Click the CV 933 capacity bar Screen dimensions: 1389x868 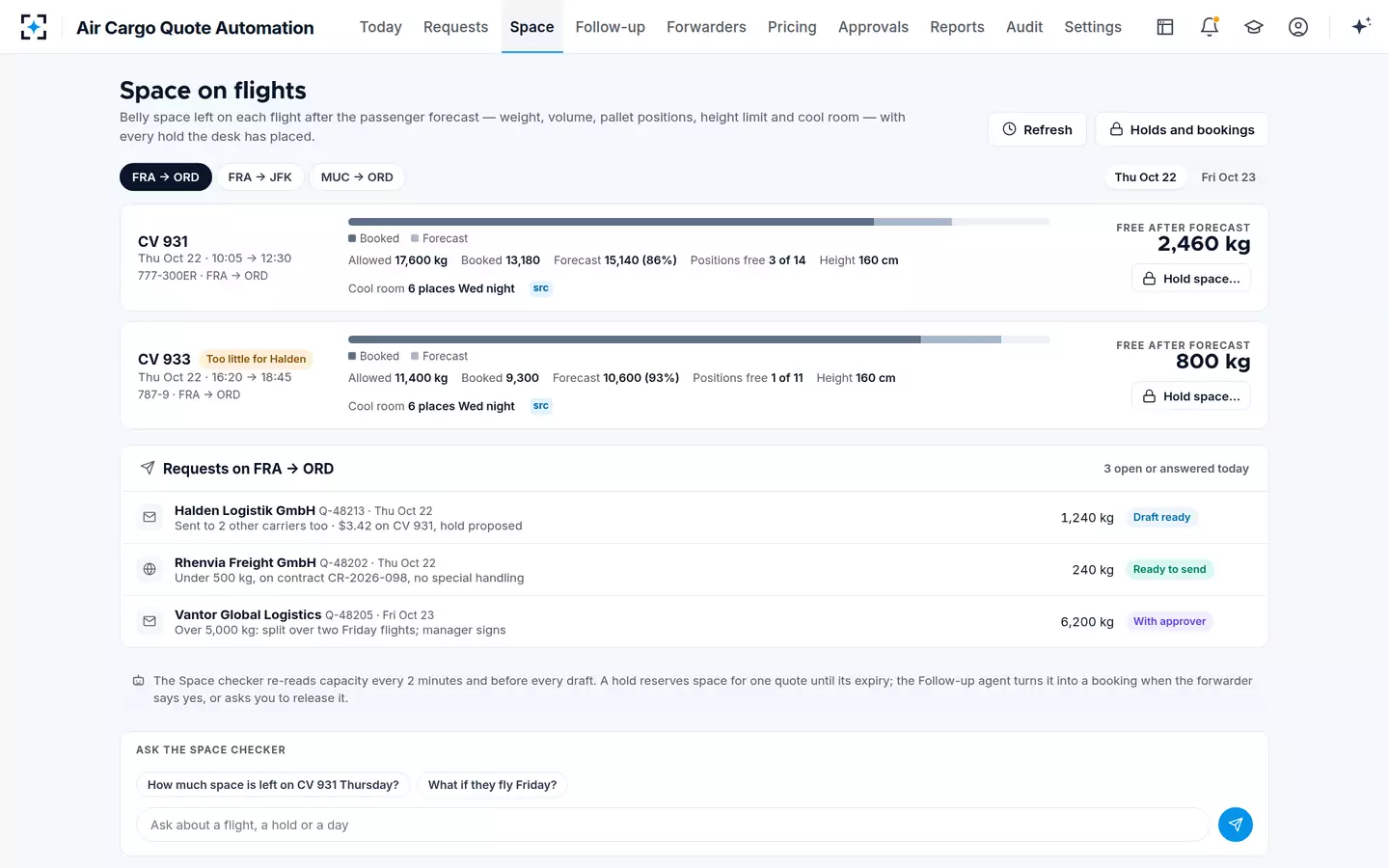click(x=698, y=339)
